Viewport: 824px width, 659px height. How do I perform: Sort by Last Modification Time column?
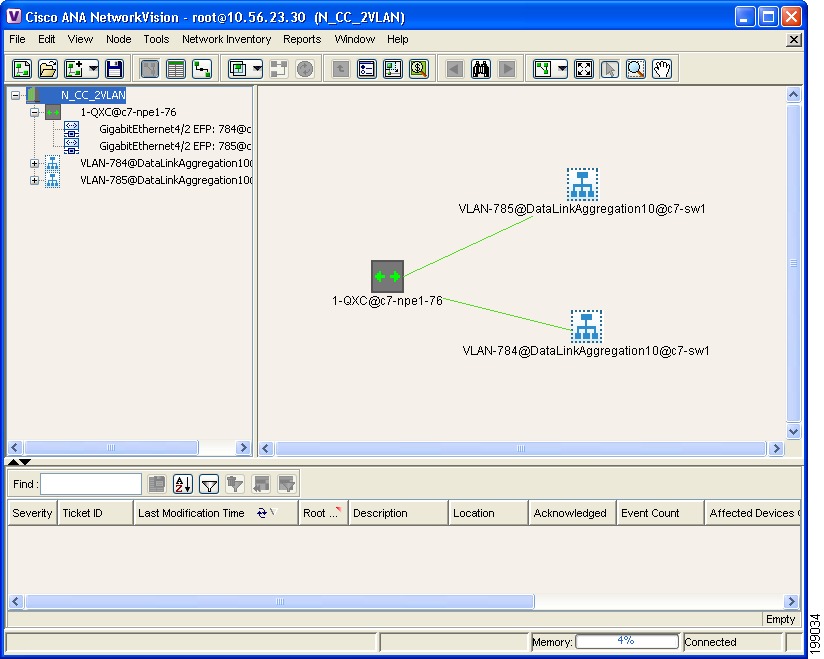[x=216, y=513]
